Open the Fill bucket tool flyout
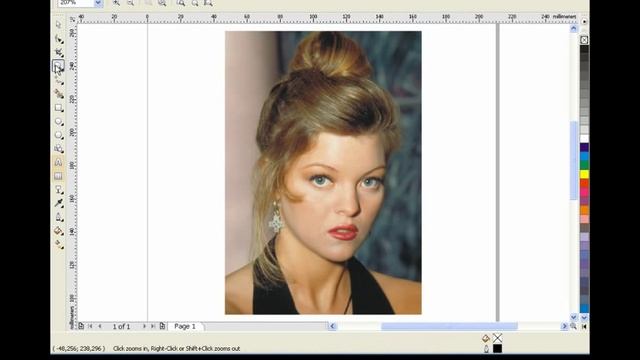The height and width of the screenshot is (360, 640). [58, 231]
